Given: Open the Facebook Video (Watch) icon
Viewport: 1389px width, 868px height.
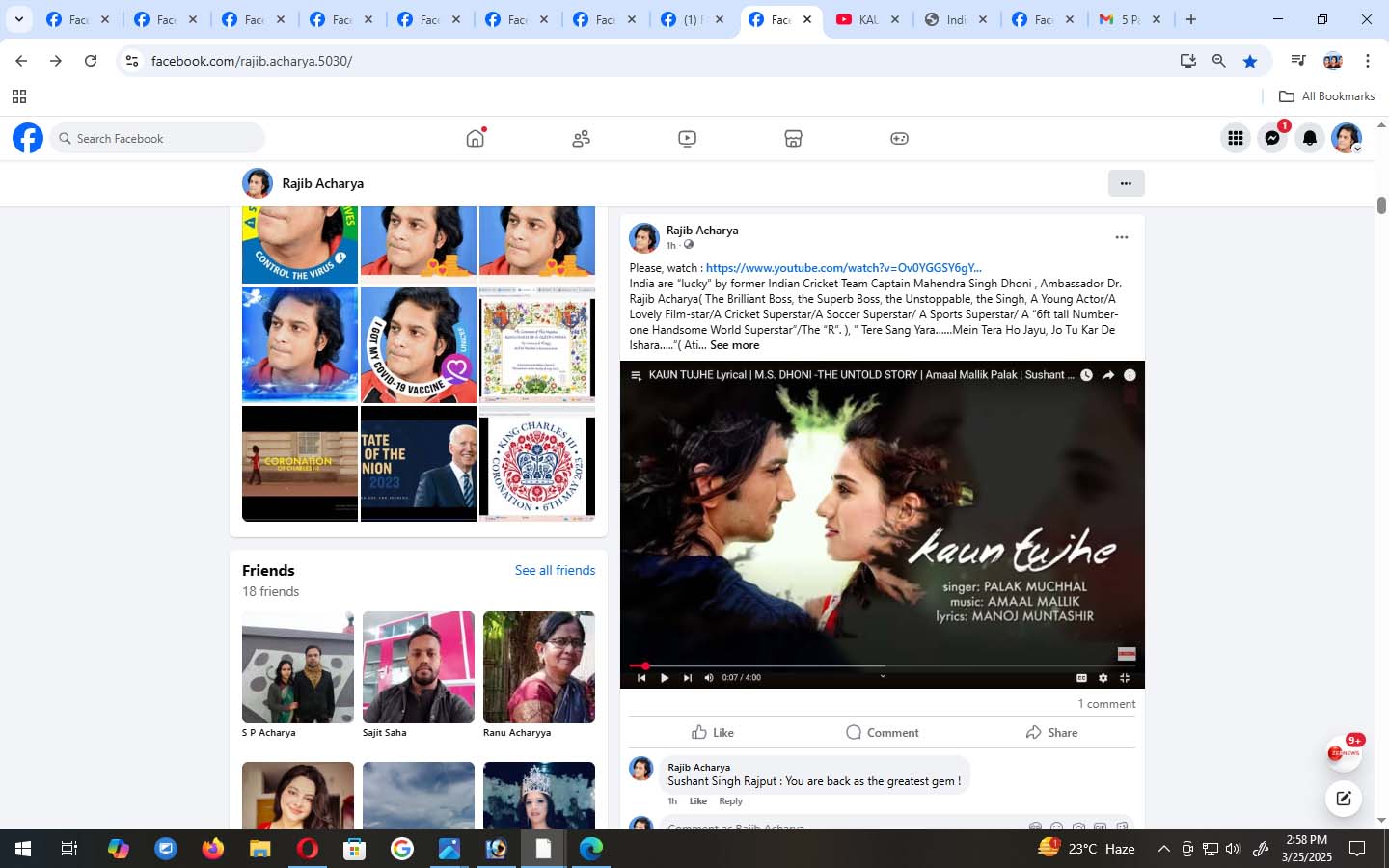Looking at the screenshot, I should (687, 139).
